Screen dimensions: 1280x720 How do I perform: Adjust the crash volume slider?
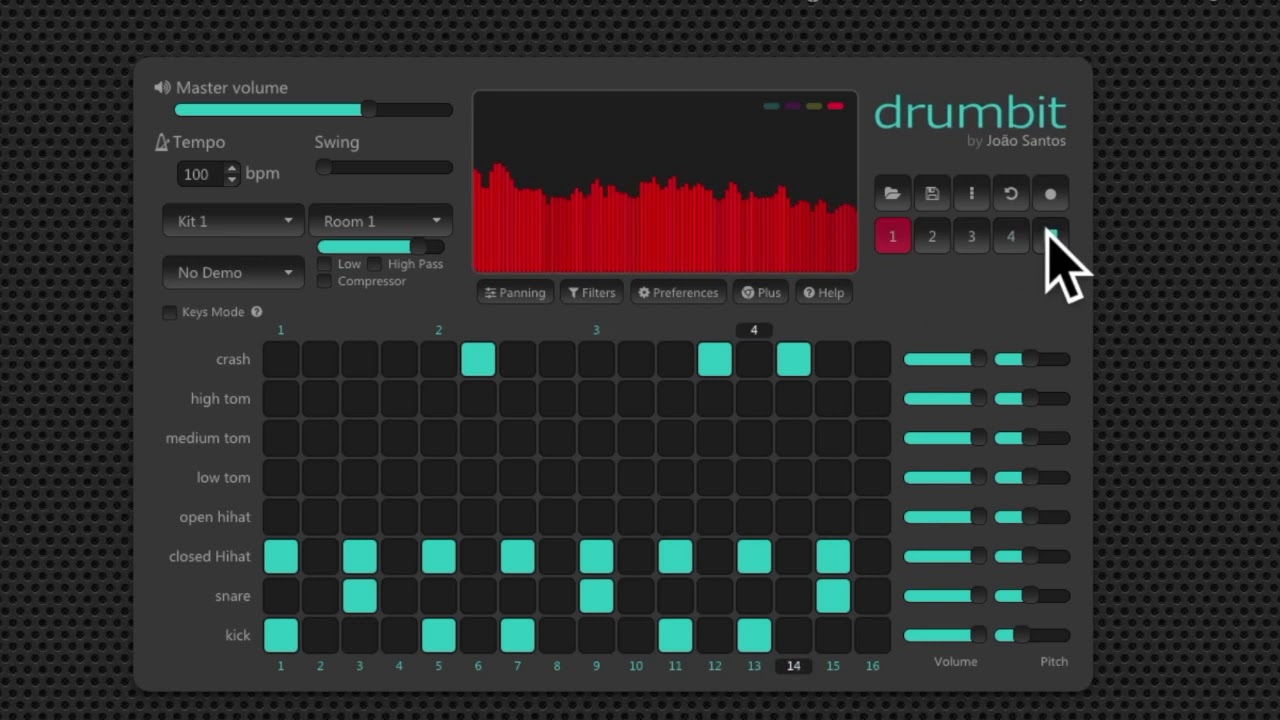click(945, 359)
